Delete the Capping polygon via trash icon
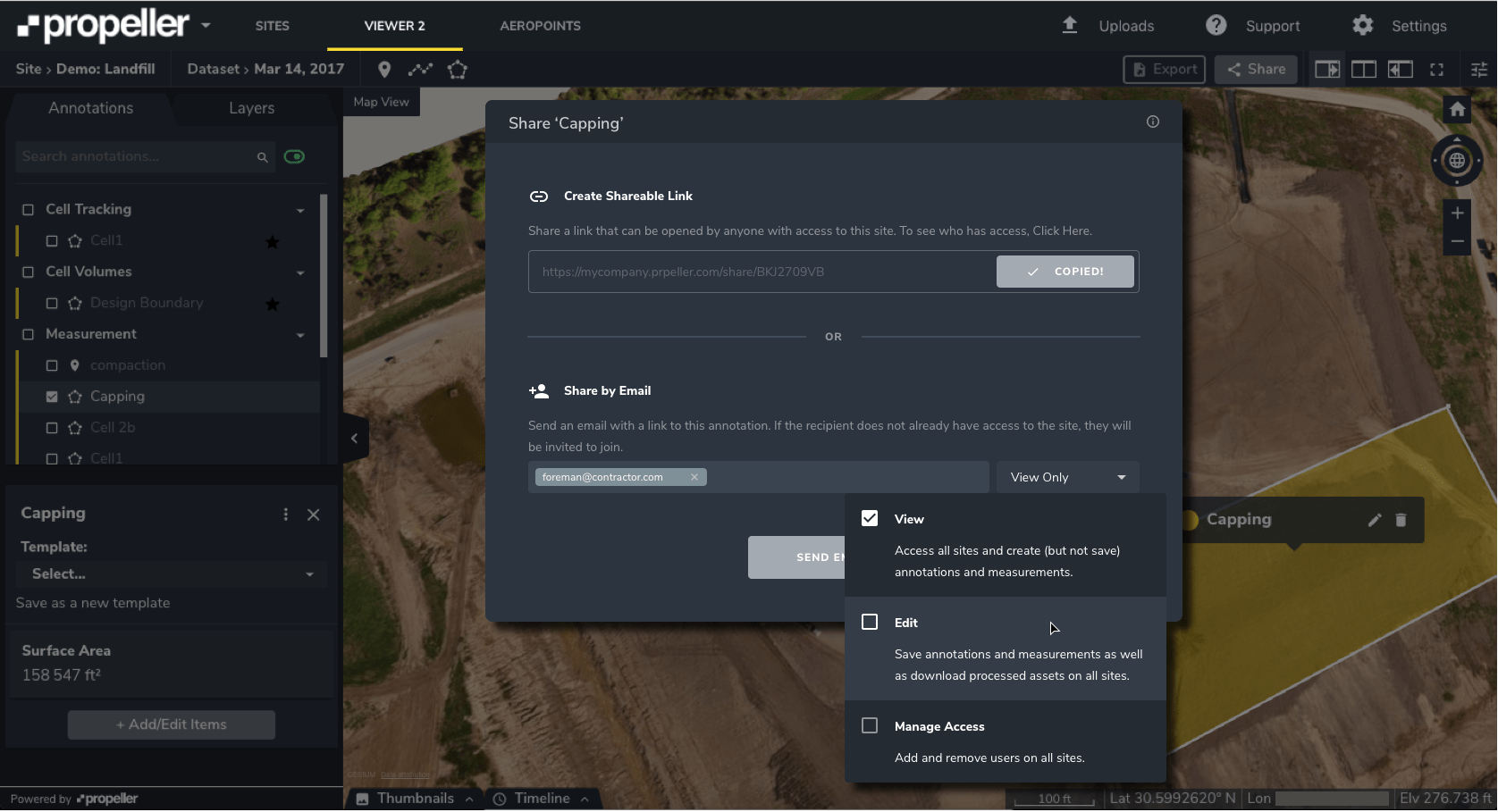Viewport: 1498px width, 812px height. click(x=1401, y=520)
